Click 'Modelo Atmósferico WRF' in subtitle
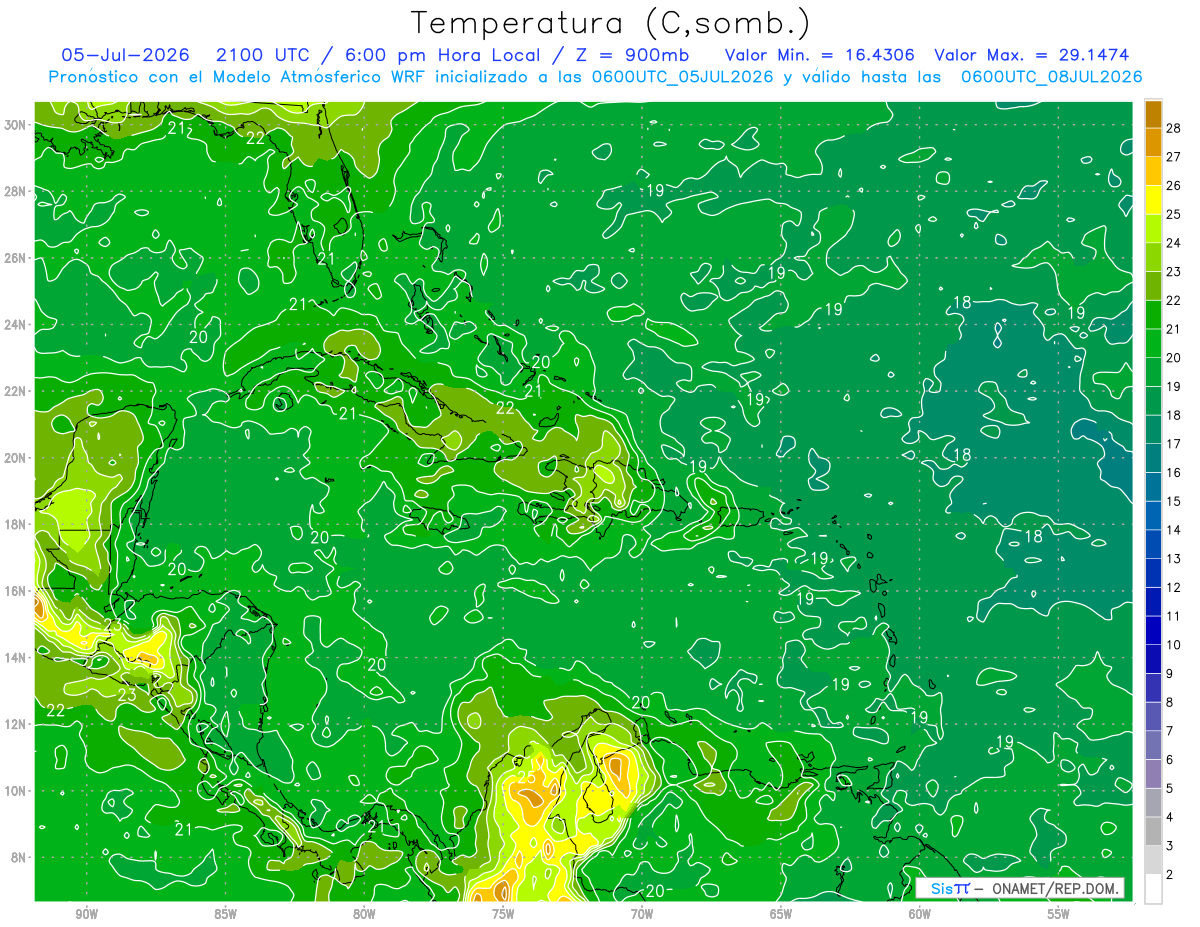This screenshot has height=927, width=1200. (x=320, y=76)
